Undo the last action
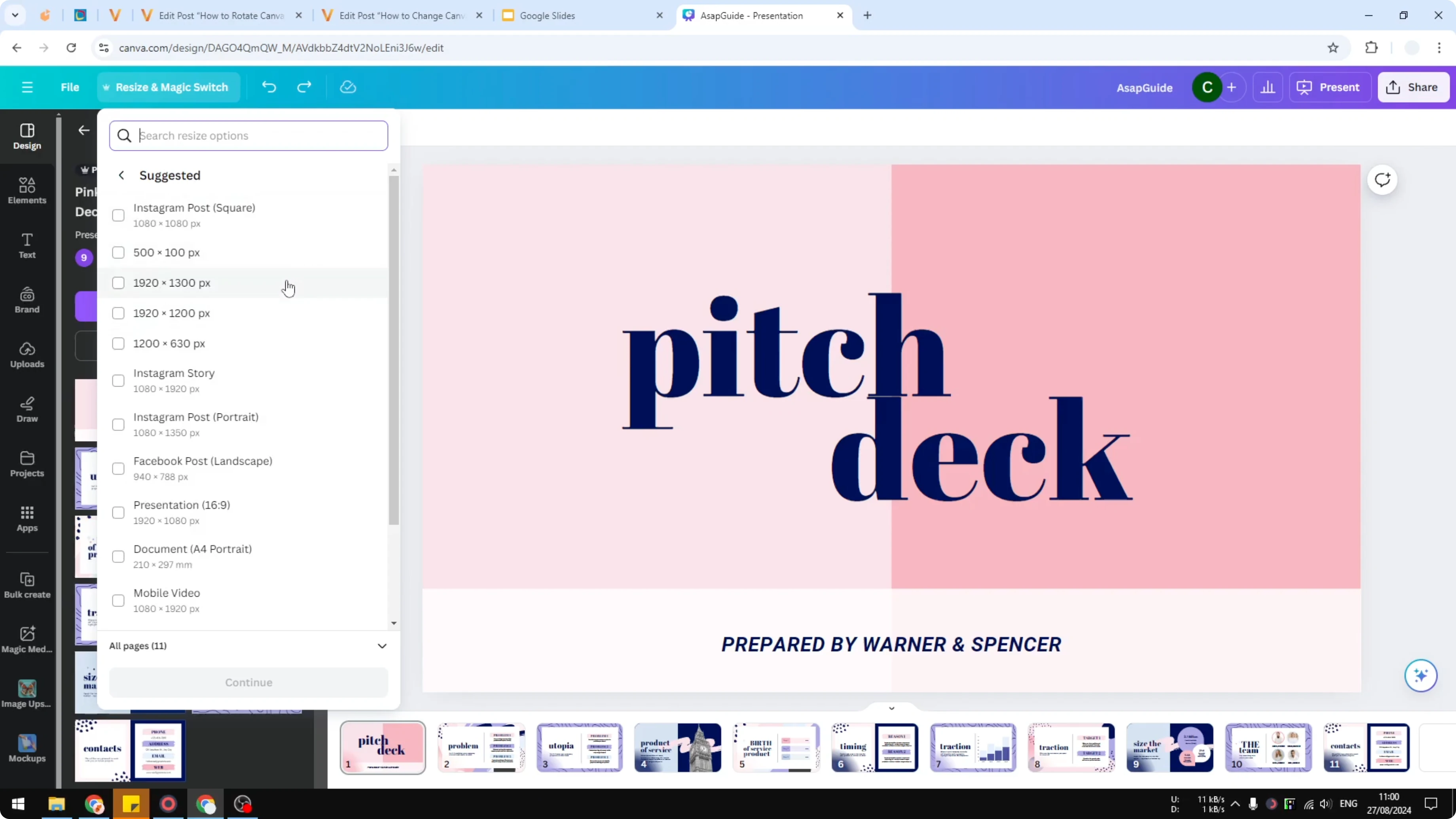Image resolution: width=1456 pixels, height=819 pixels. pyautogui.click(x=269, y=87)
